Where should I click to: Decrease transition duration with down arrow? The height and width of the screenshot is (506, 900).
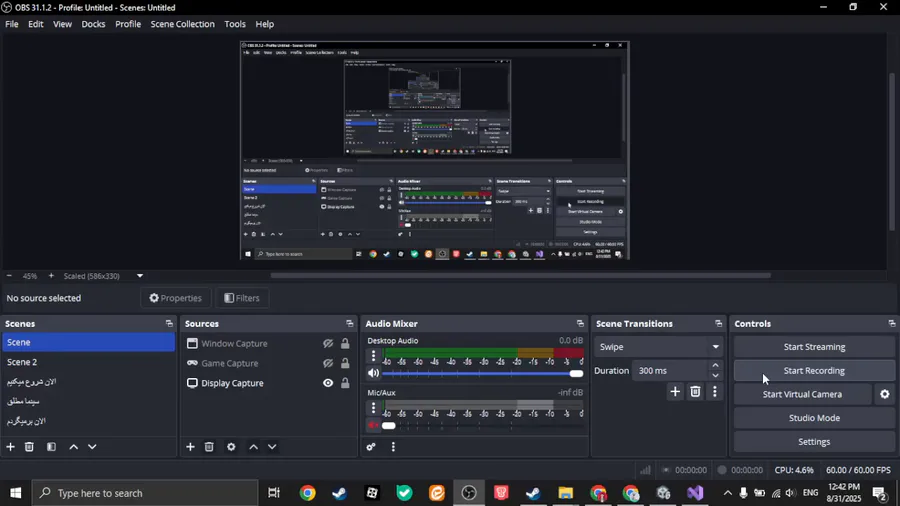[715, 376]
